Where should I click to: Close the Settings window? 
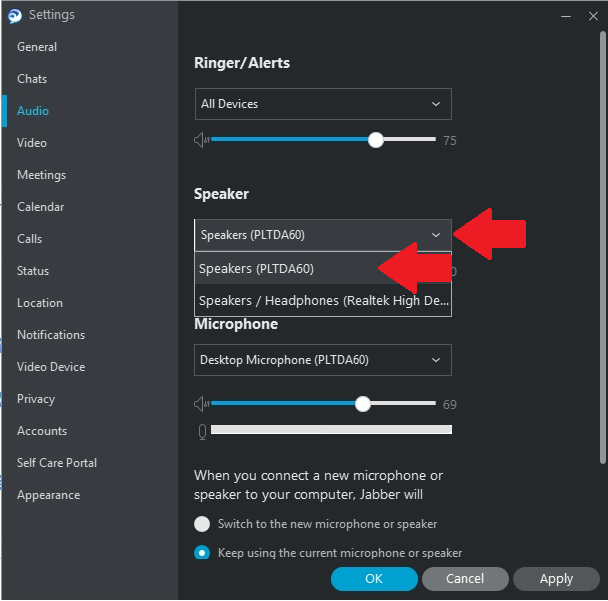(x=593, y=16)
